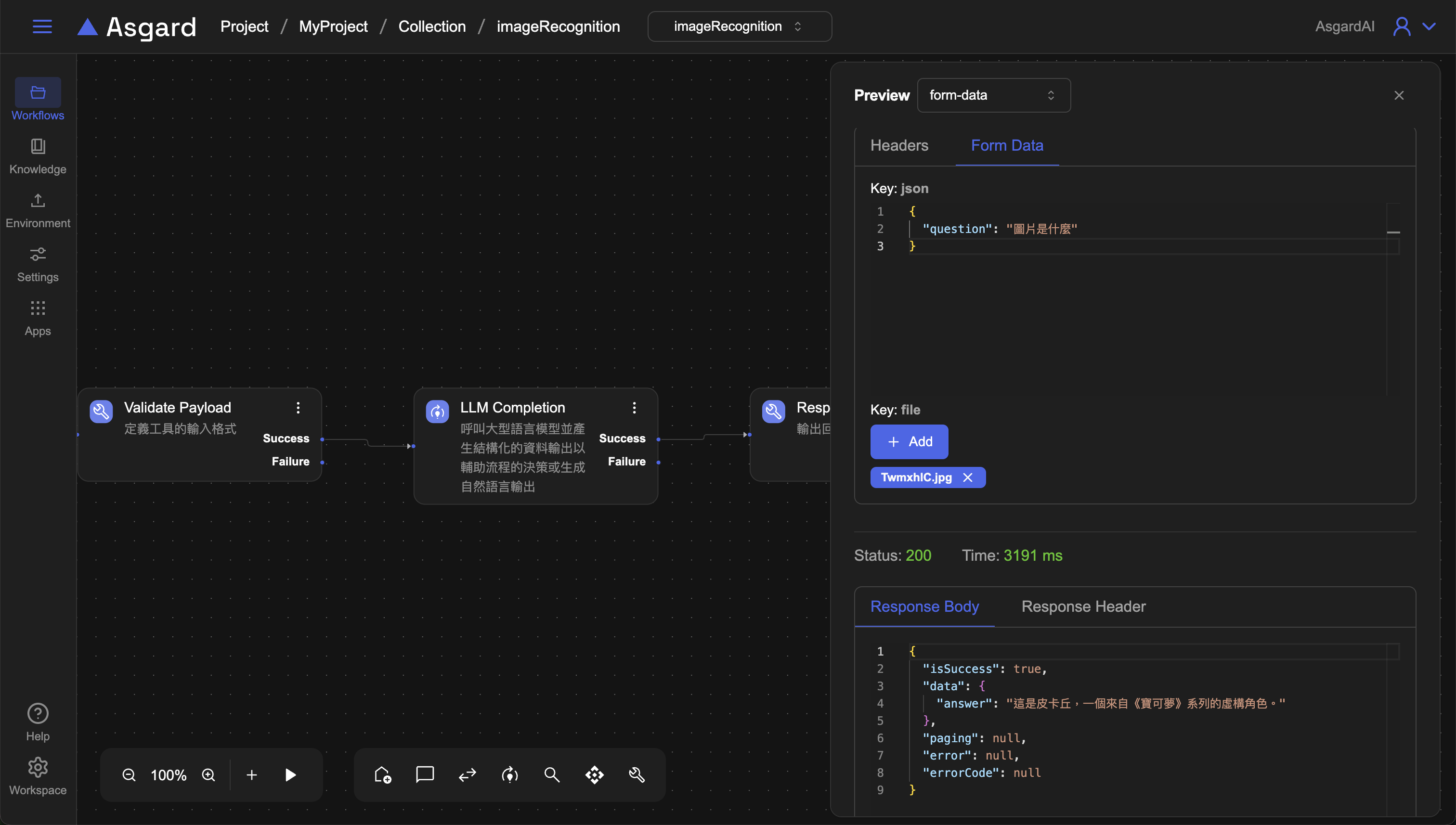The width and height of the screenshot is (1456, 825).
Task: Open the Apps grid in sidebar
Action: [x=38, y=318]
